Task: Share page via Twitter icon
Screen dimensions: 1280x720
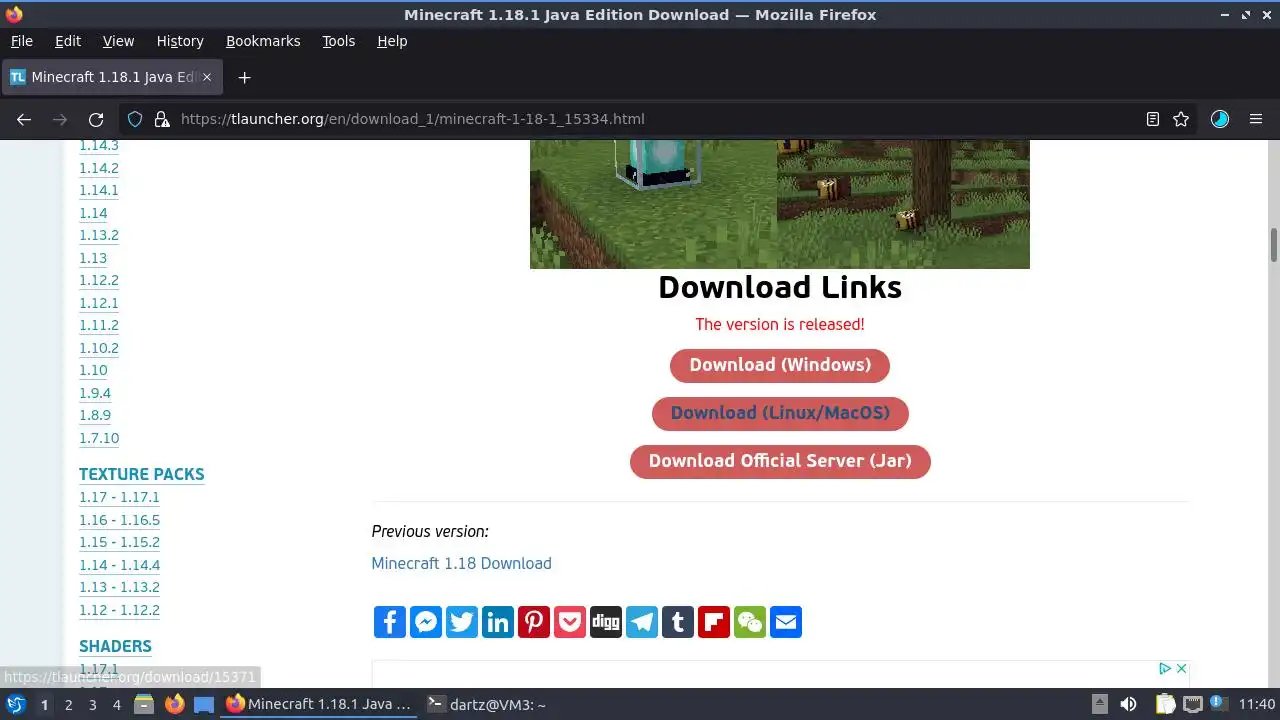Action: coord(462,622)
